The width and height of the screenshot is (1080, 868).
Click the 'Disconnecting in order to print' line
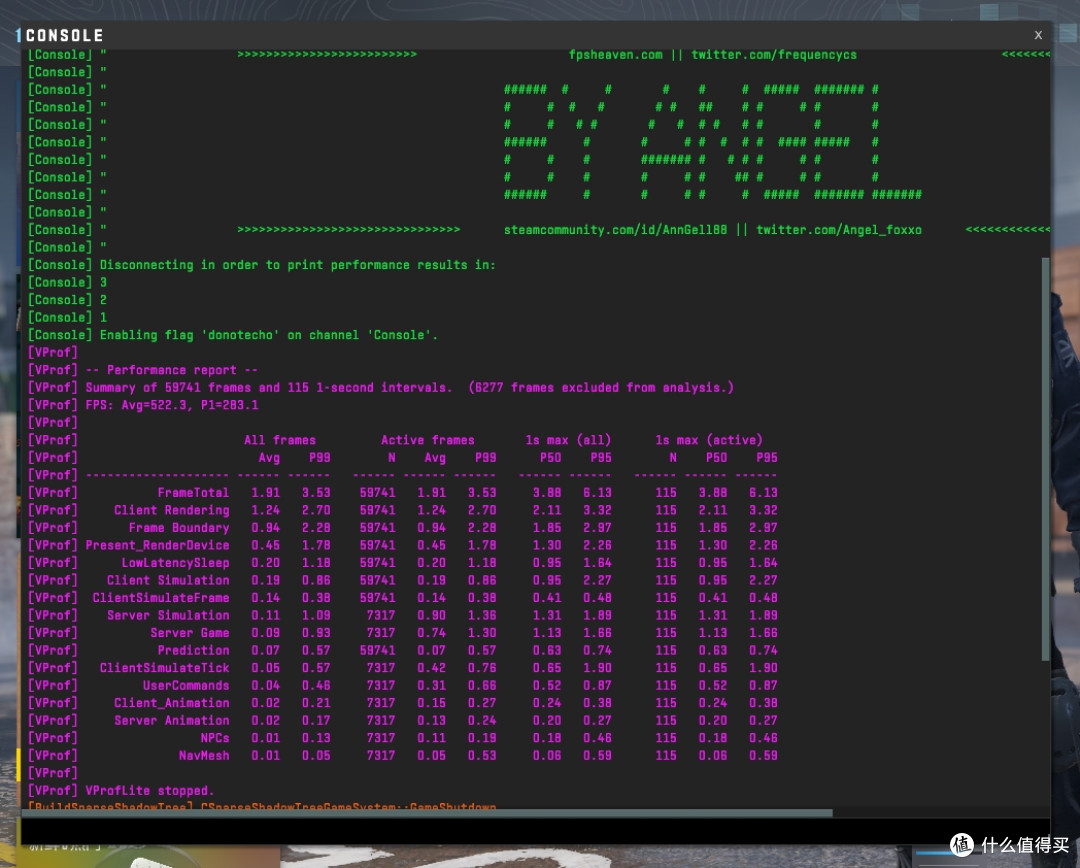click(262, 265)
